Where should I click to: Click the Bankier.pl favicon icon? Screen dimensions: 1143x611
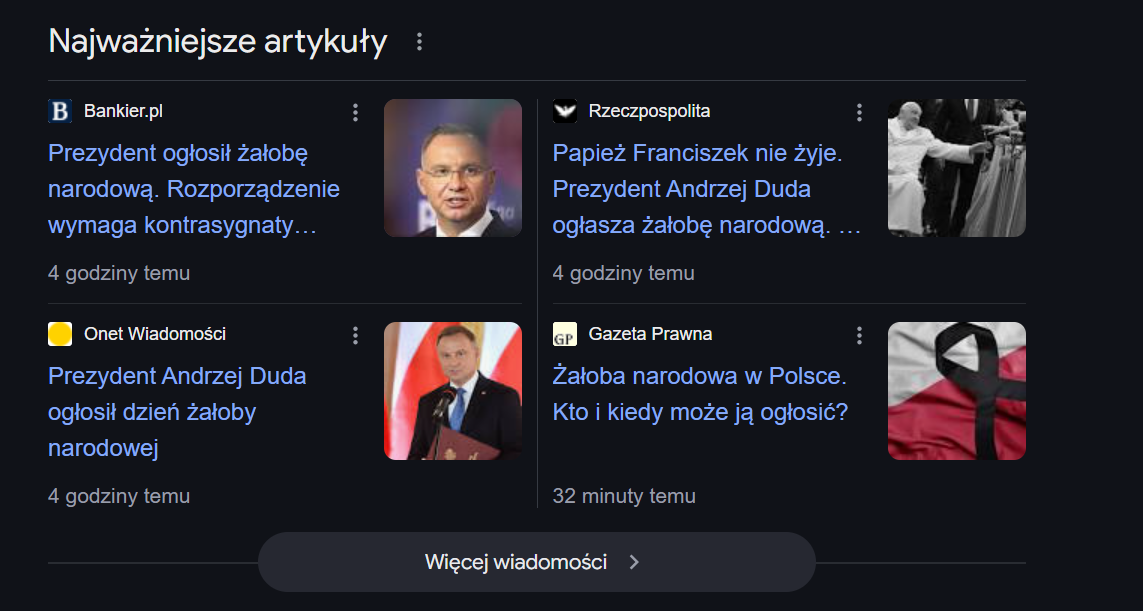tap(60, 111)
